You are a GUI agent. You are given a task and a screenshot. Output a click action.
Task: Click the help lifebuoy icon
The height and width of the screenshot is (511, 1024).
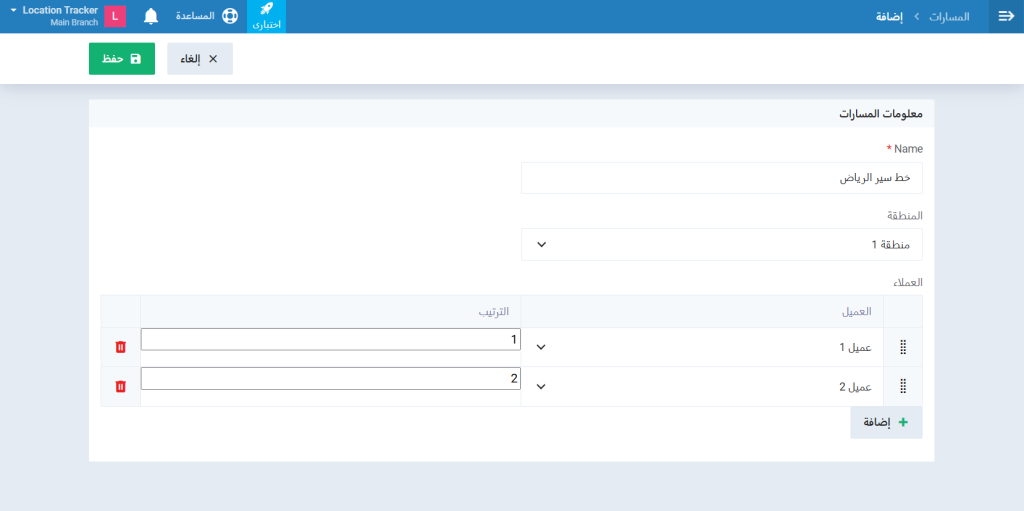coord(230,16)
